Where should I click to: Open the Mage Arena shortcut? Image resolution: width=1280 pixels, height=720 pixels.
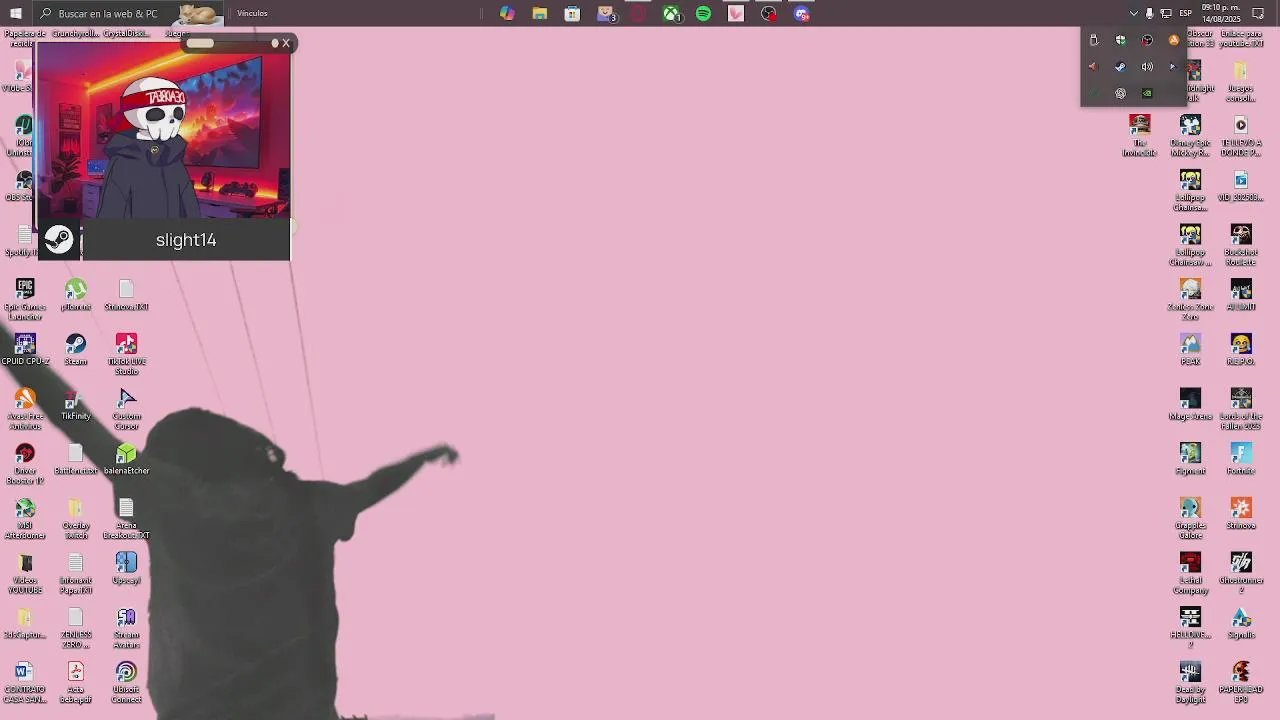click(1190, 405)
